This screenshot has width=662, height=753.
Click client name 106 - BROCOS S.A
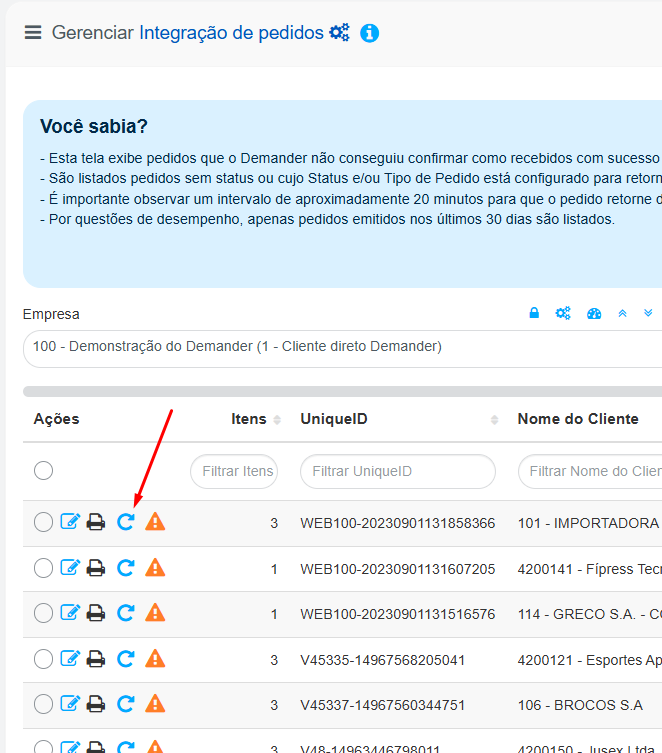coord(580,705)
